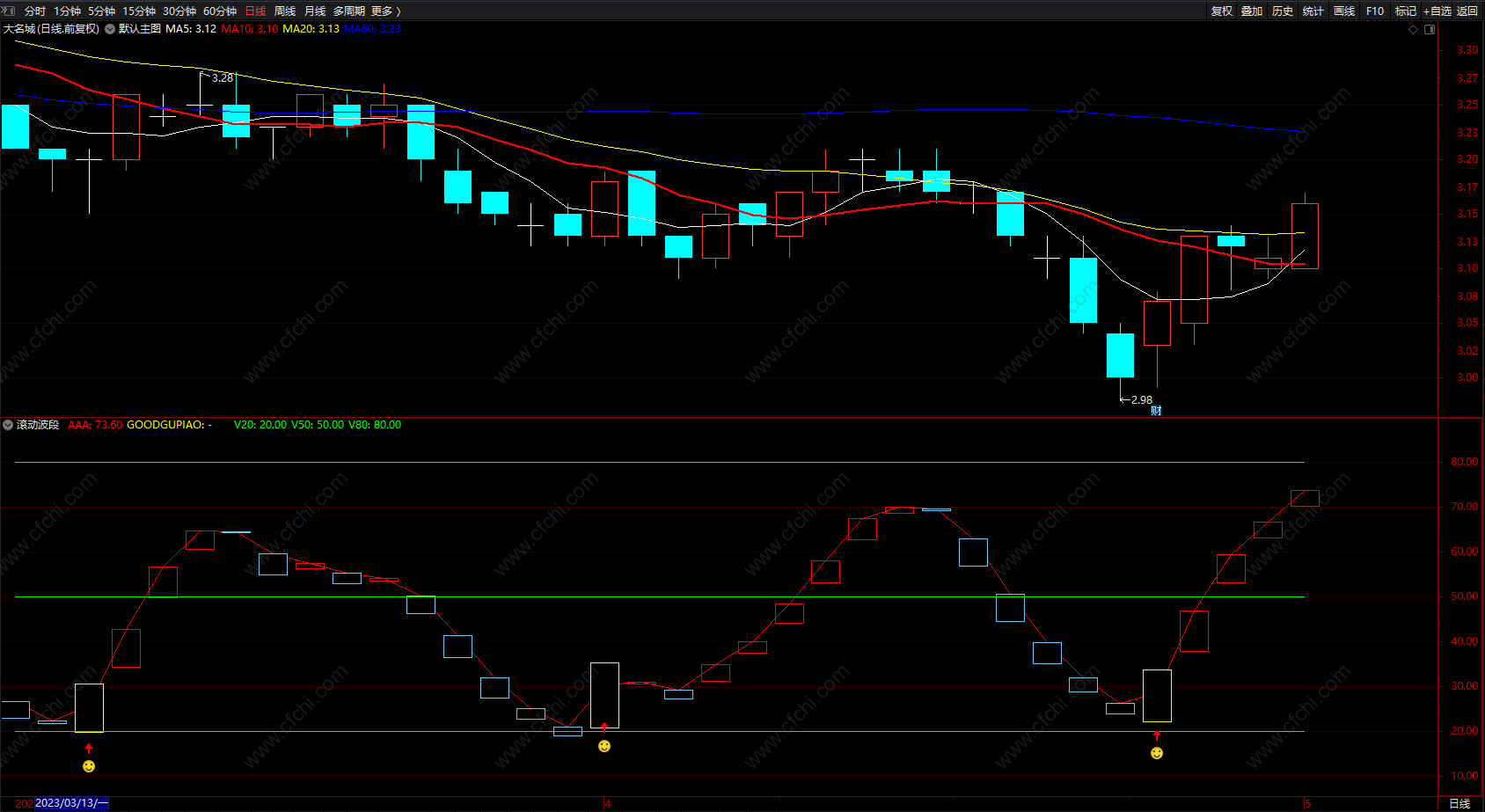Click the 返回 back button
The width and height of the screenshot is (1485, 812).
click(x=1467, y=11)
